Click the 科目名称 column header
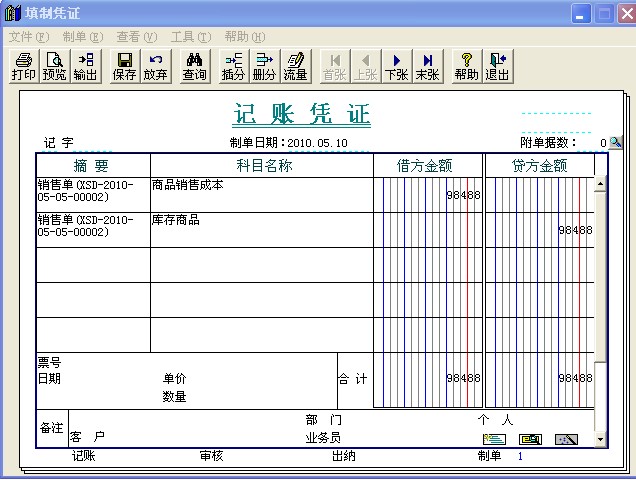636x480 pixels. [x=262, y=166]
